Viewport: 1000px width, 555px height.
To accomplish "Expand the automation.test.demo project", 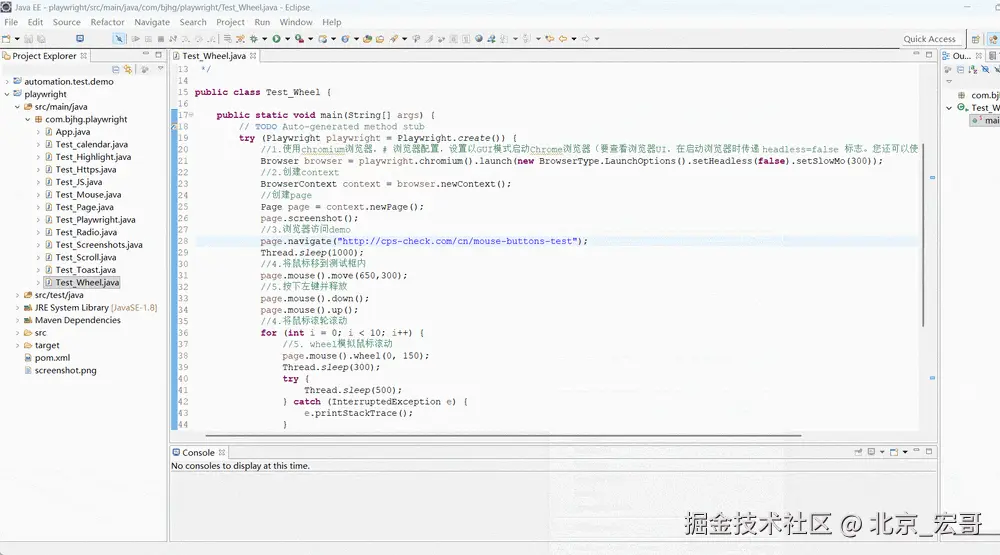I will [x=7, y=82].
